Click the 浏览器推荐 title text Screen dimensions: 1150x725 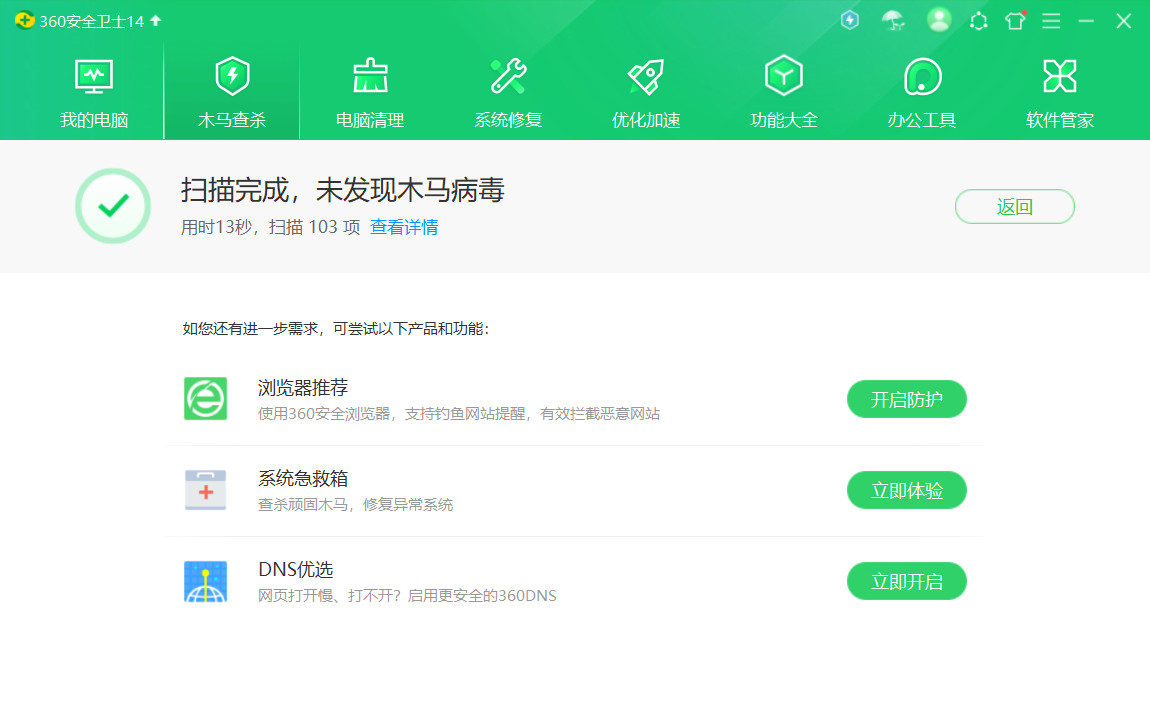click(x=303, y=387)
